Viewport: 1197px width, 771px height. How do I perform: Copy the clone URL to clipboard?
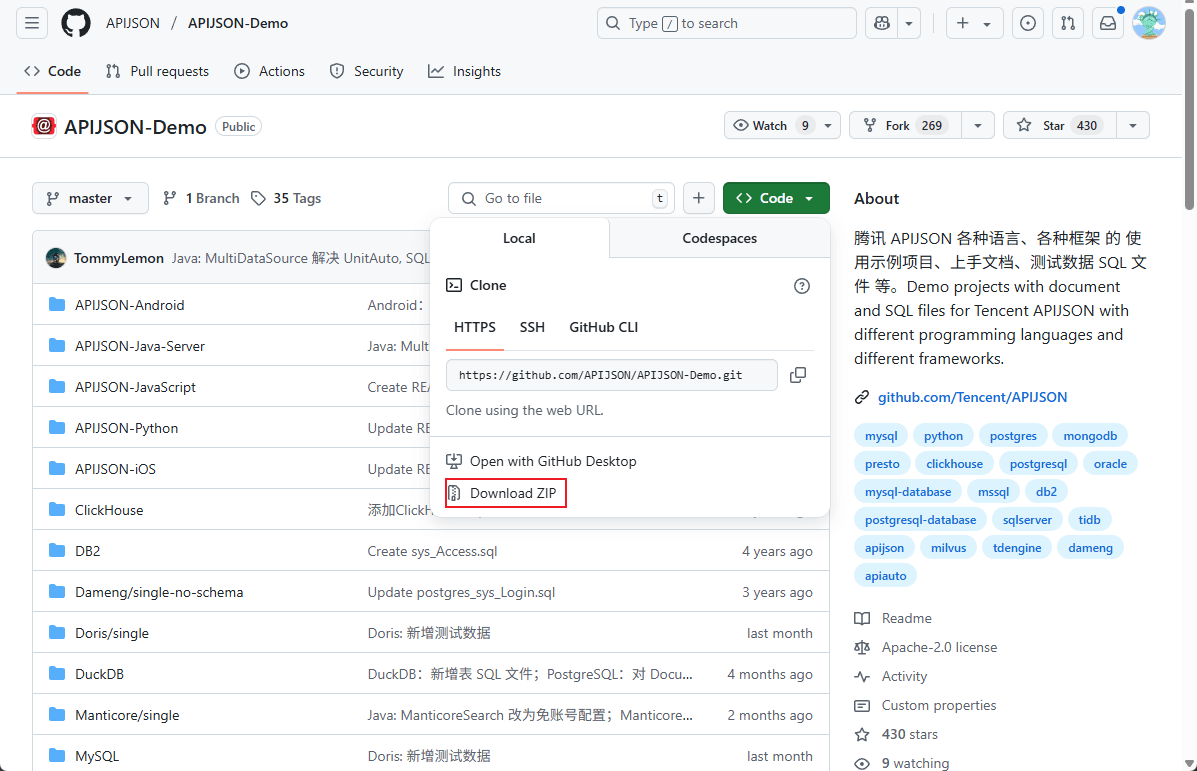tap(797, 375)
